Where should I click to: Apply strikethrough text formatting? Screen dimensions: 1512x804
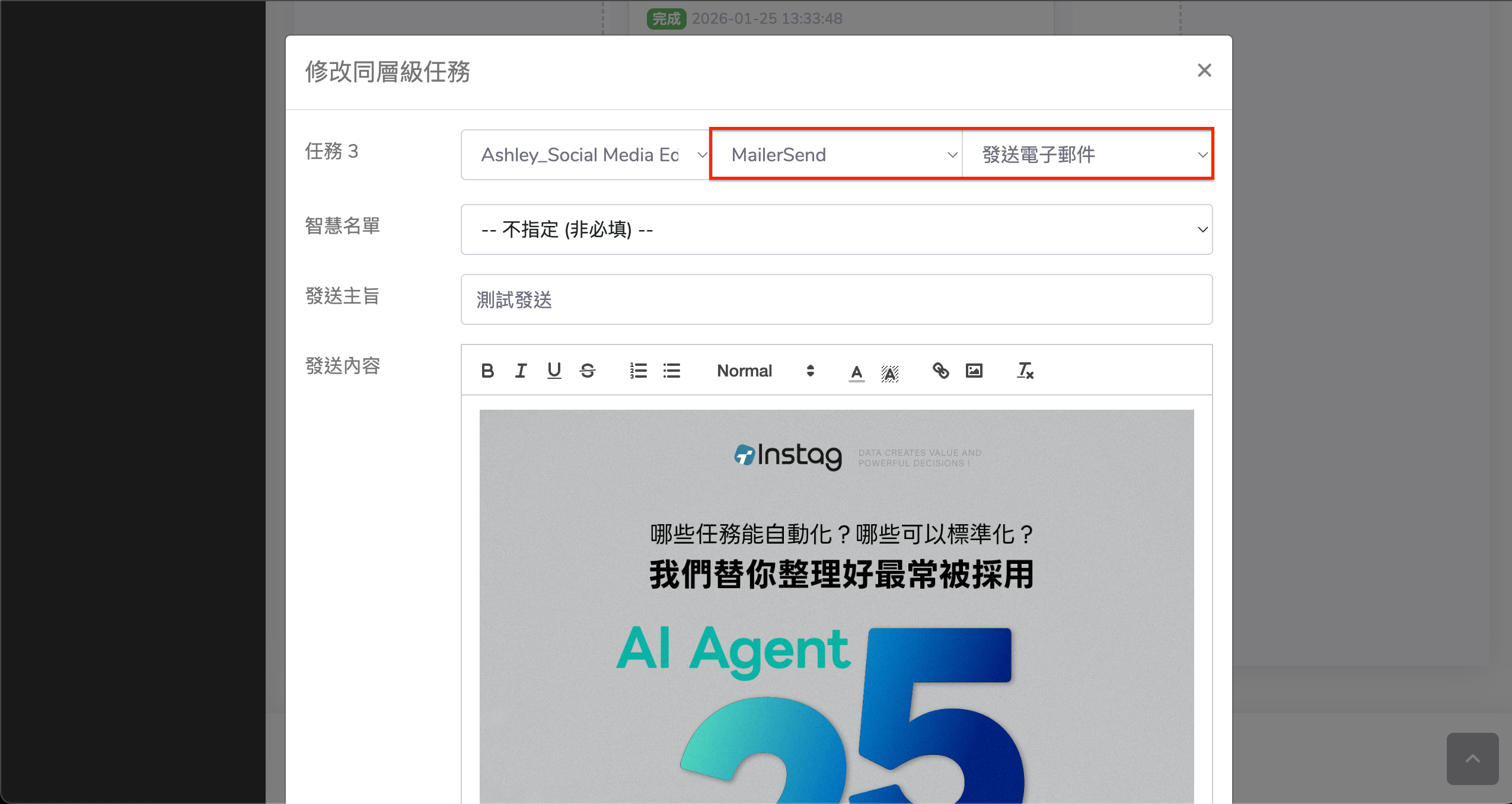(587, 371)
